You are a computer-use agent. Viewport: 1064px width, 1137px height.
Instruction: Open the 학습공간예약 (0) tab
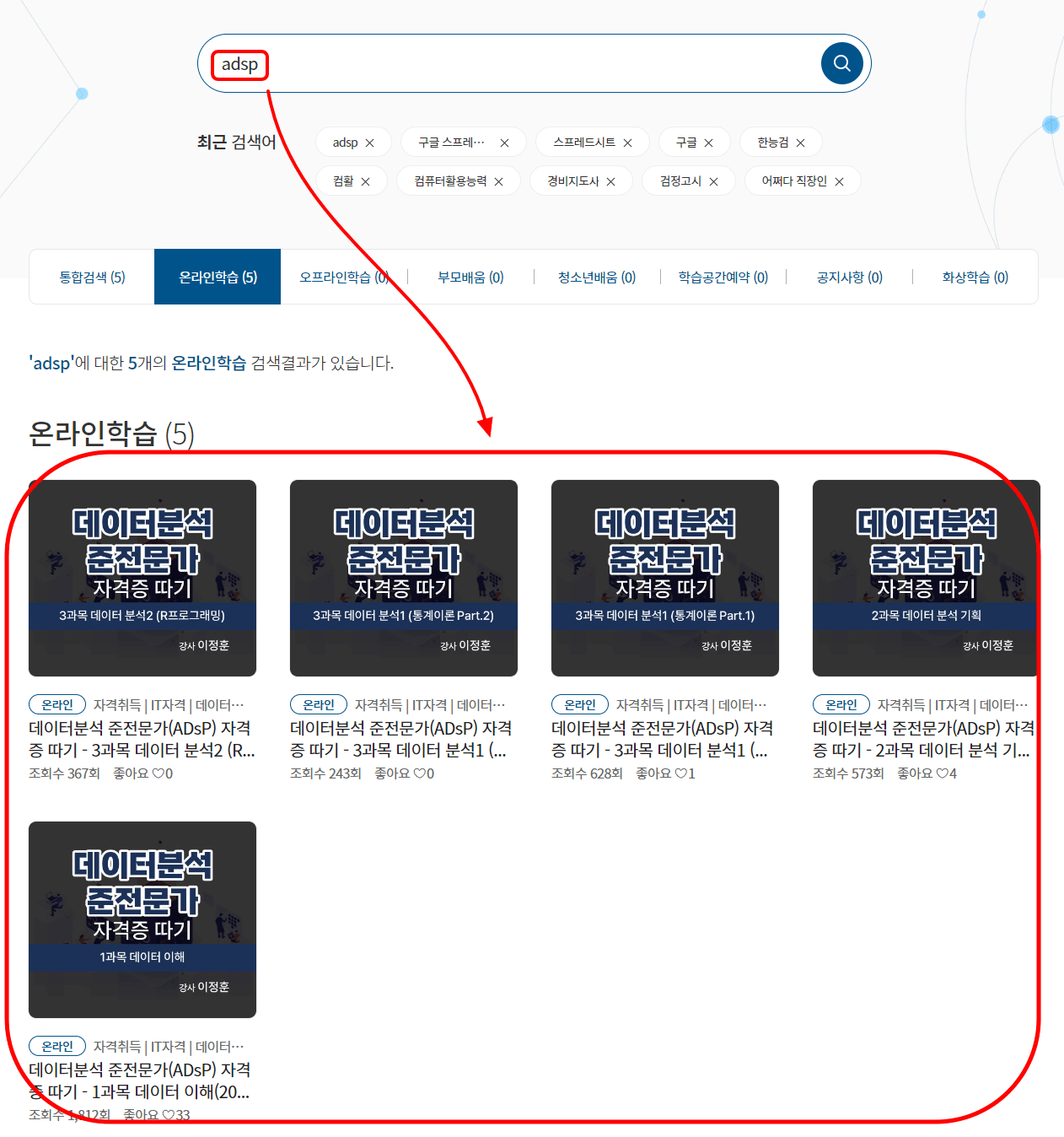723,277
